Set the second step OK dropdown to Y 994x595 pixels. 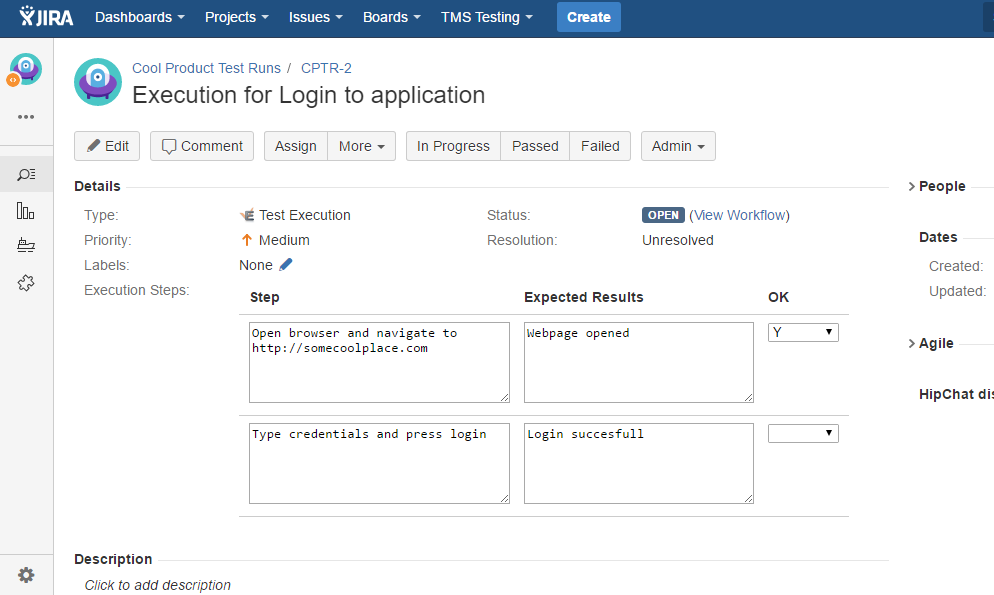(803, 432)
